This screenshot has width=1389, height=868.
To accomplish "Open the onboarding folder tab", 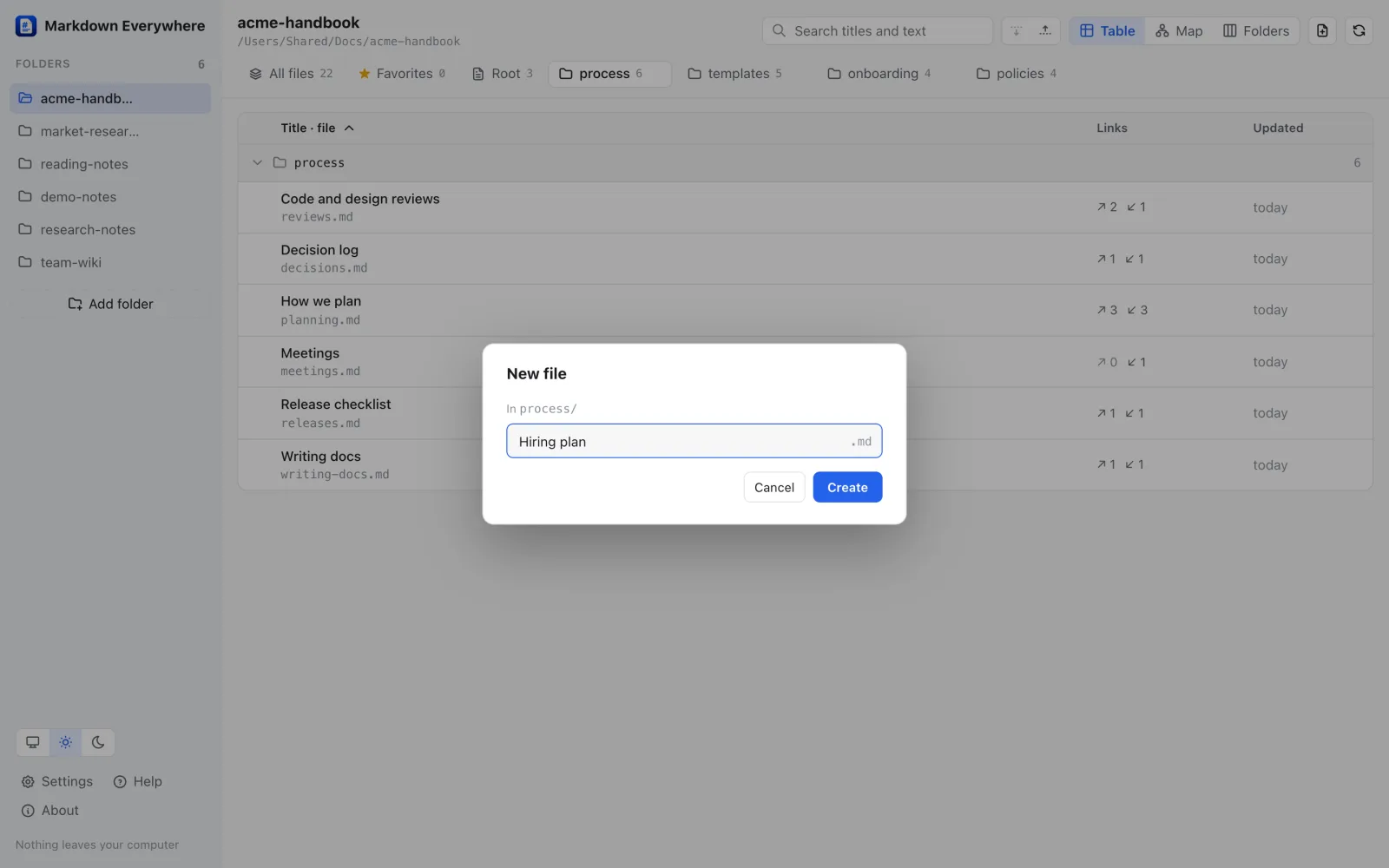I will point(879,74).
